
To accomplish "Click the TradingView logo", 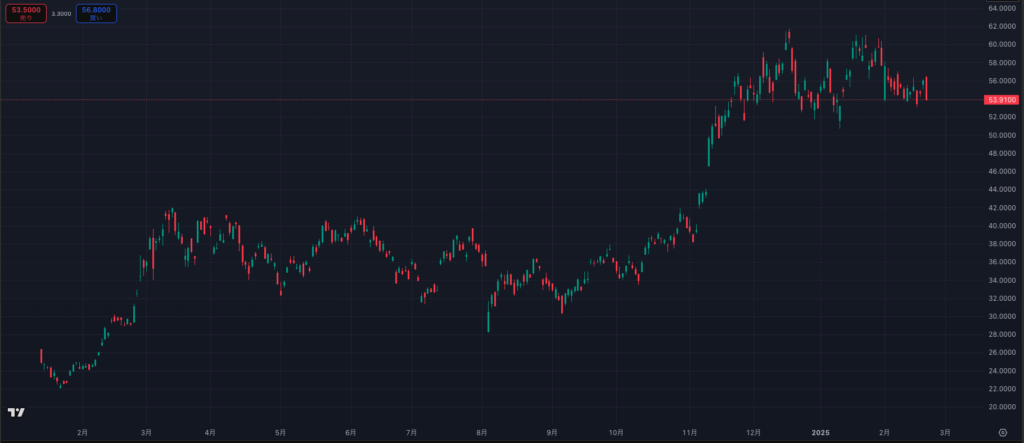I will [16, 412].
